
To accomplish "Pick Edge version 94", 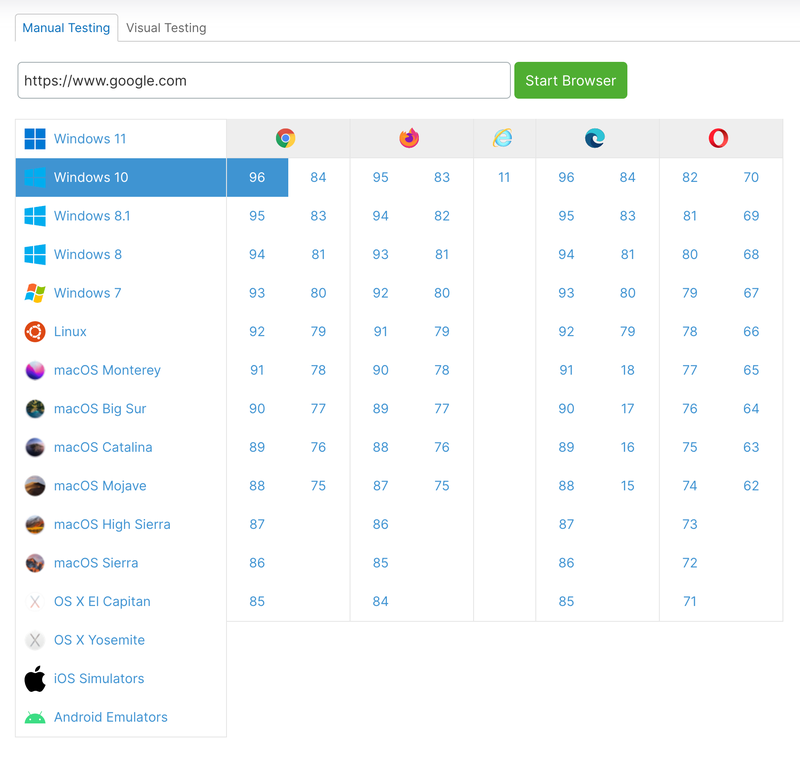I will tap(566, 255).
